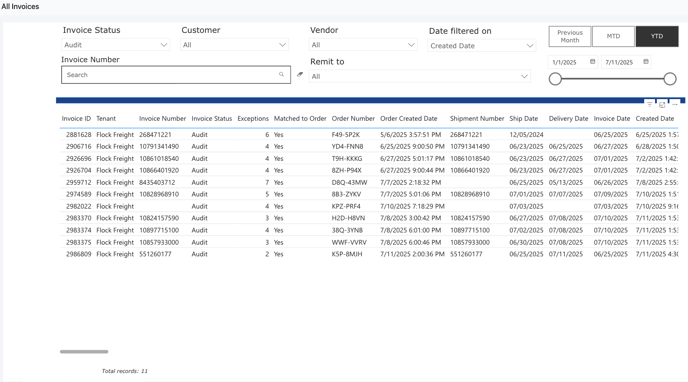This screenshot has width=688, height=382.
Task: Click invoice number 551260177
Action: tap(155, 254)
